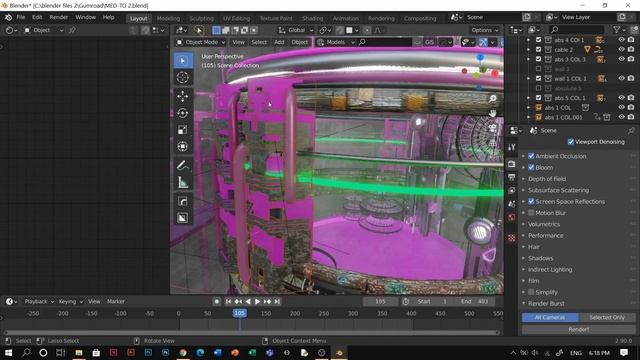Expand abs 3 COL 3 collection tree
Screen dimensions: 640x360
529,59
